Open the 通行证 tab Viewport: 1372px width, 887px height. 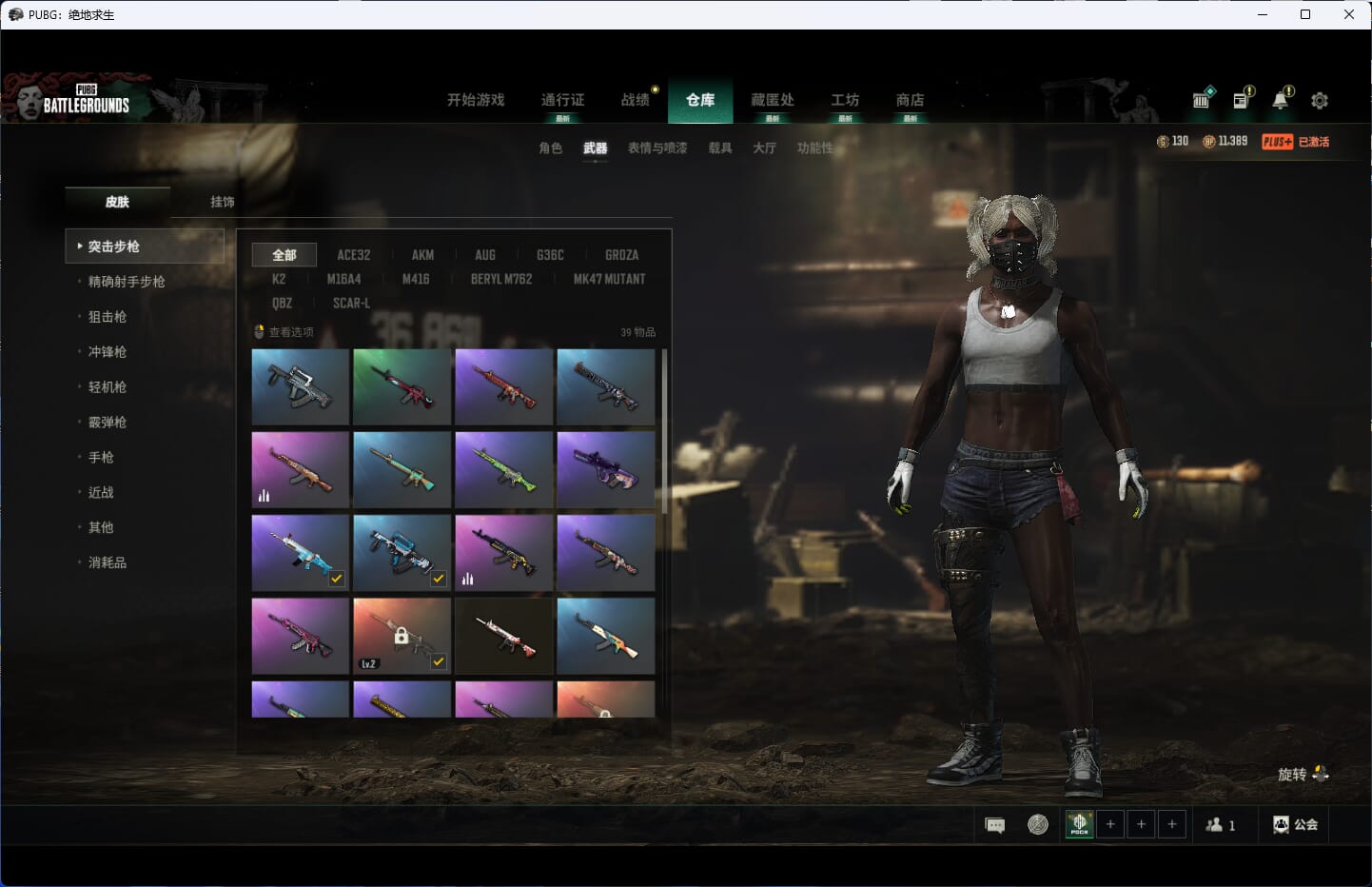coord(562,100)
